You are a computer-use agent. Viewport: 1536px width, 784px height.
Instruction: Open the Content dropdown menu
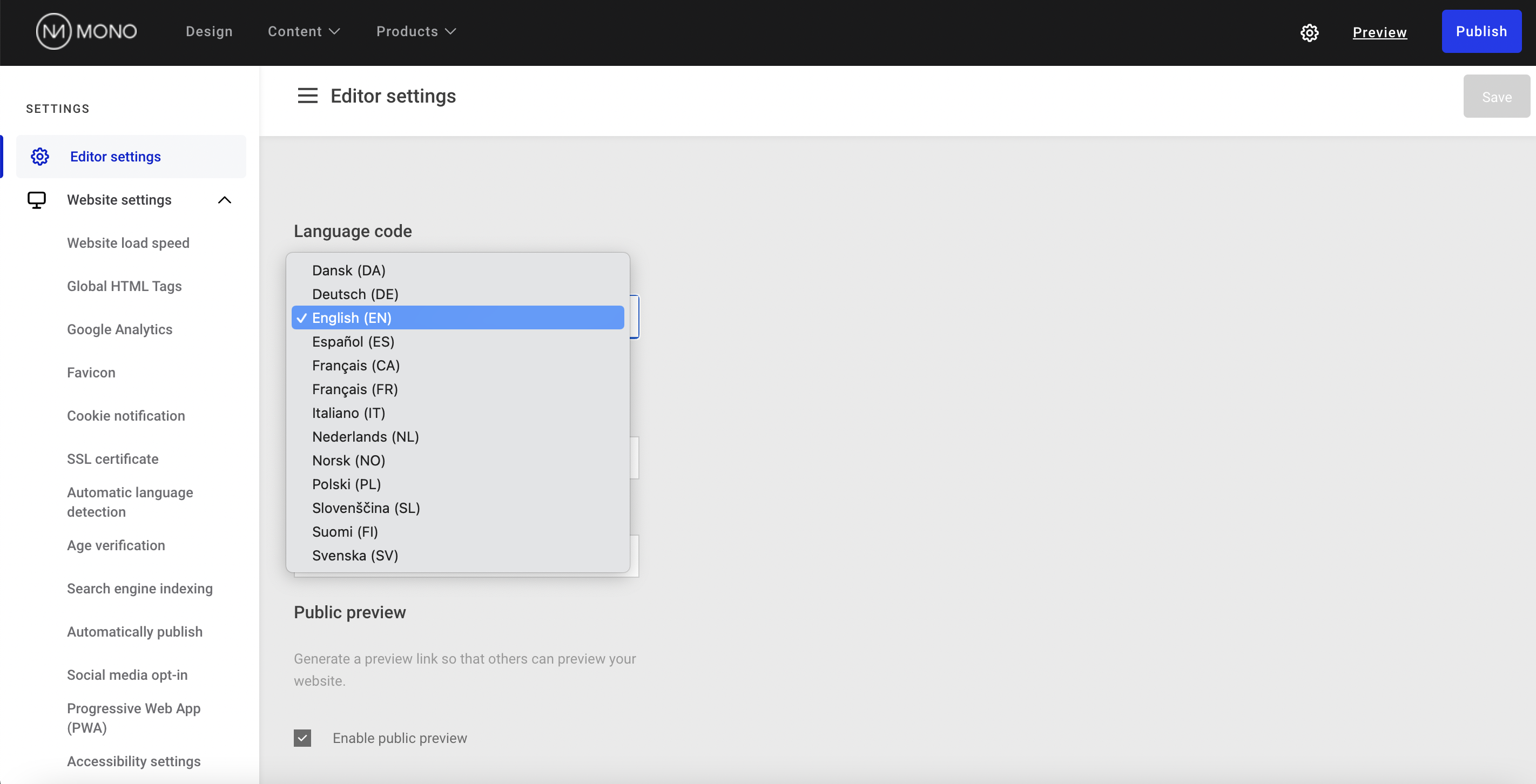coord(304,32)
